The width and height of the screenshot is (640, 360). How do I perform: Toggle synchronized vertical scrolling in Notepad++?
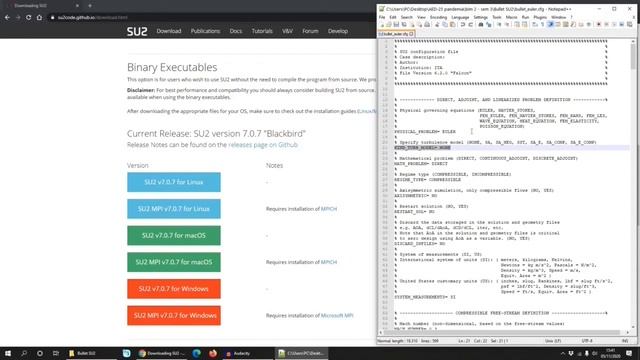pyautogui.click(x=516, y=24)
